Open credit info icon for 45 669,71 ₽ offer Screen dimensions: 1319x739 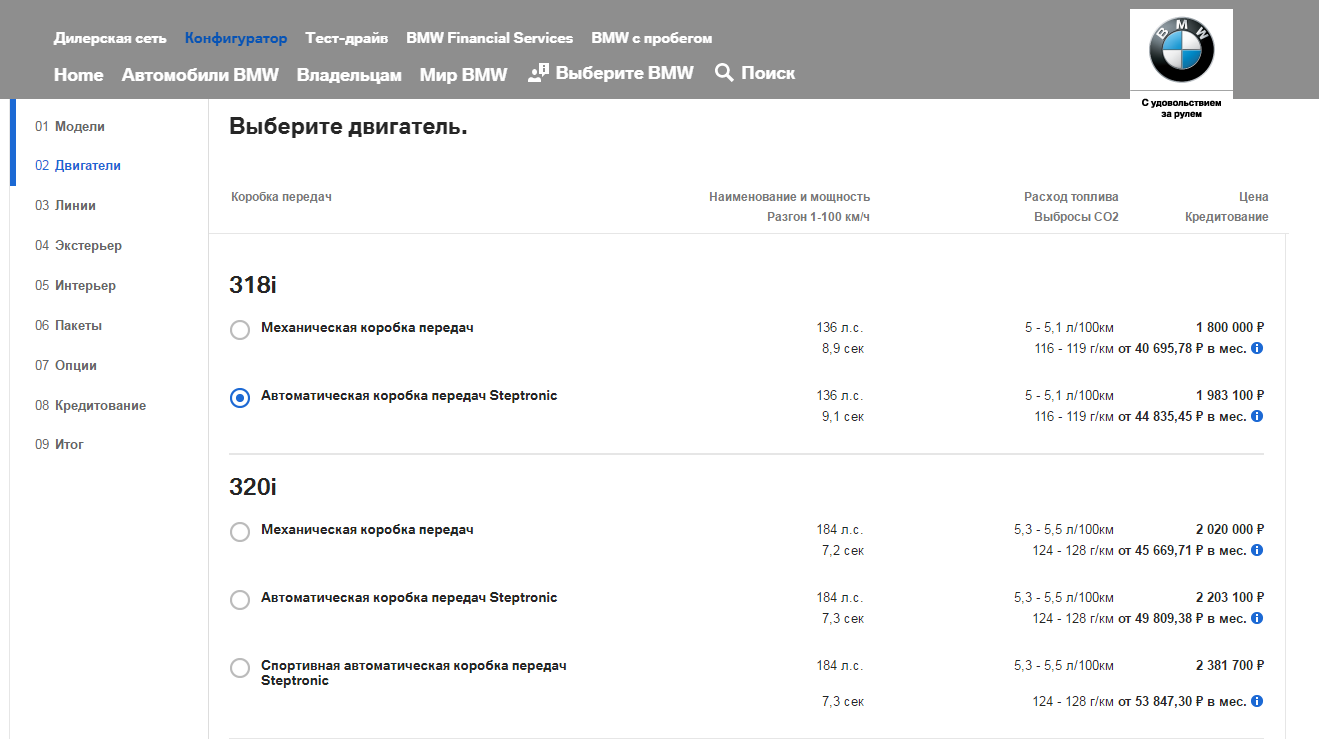[1257, 550]
